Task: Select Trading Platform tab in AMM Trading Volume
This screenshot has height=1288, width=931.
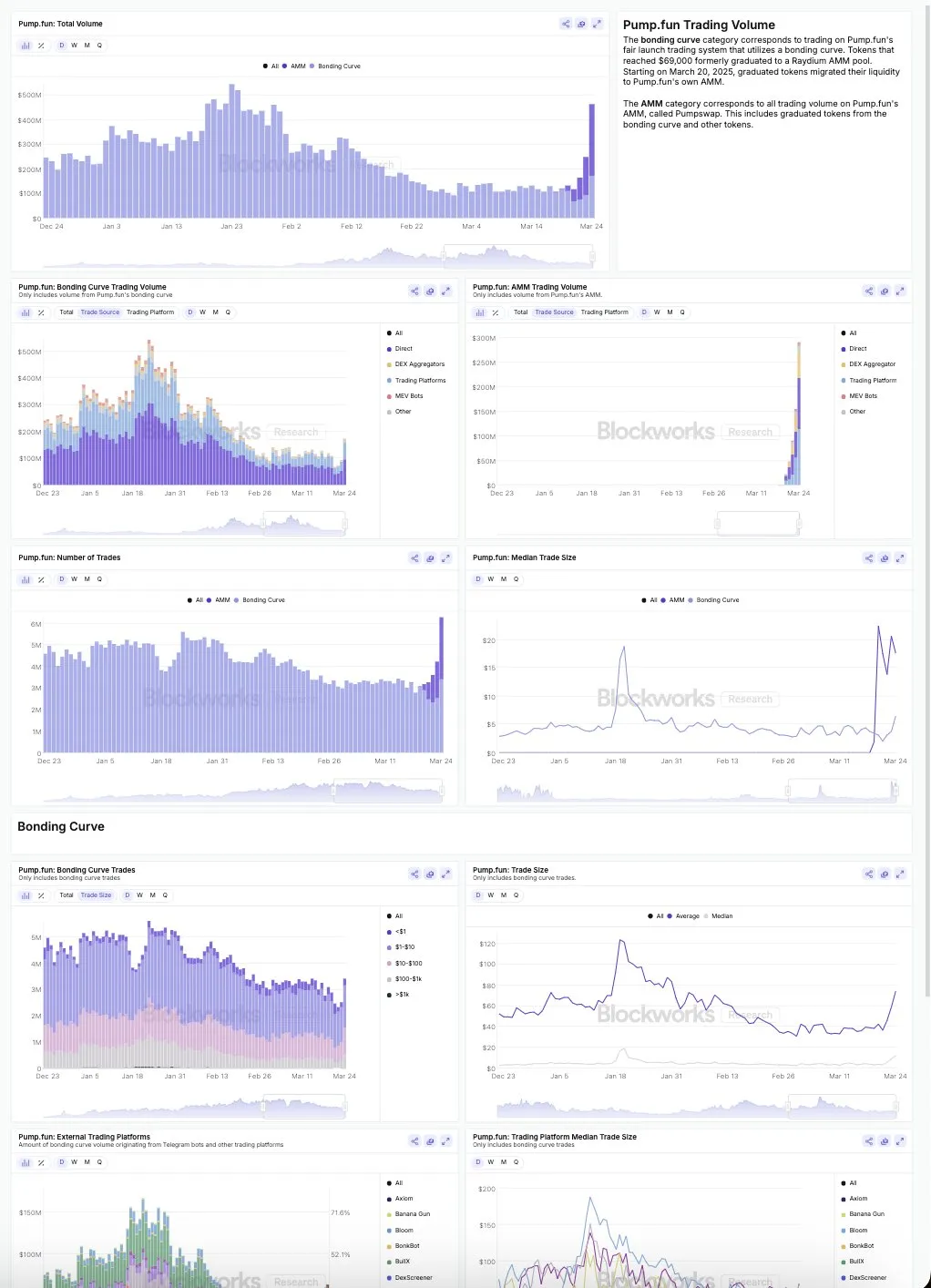Action: tap(605, 312)
